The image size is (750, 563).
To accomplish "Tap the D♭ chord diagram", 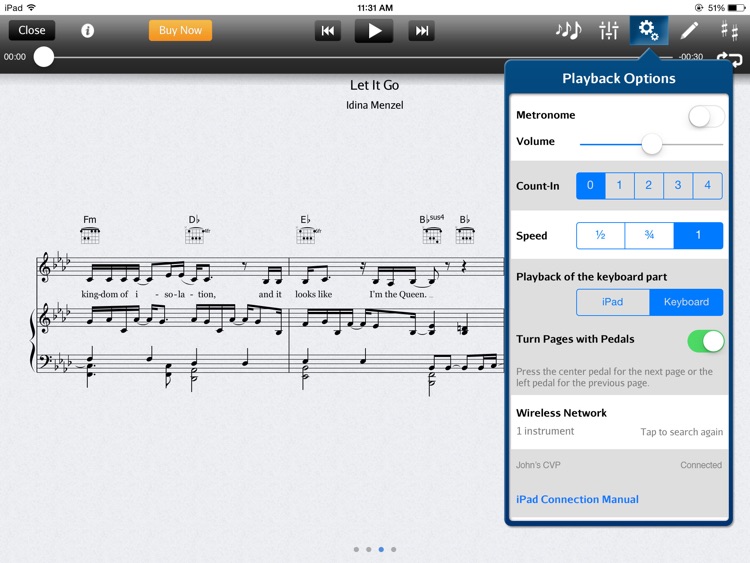I will pos(195,235).
